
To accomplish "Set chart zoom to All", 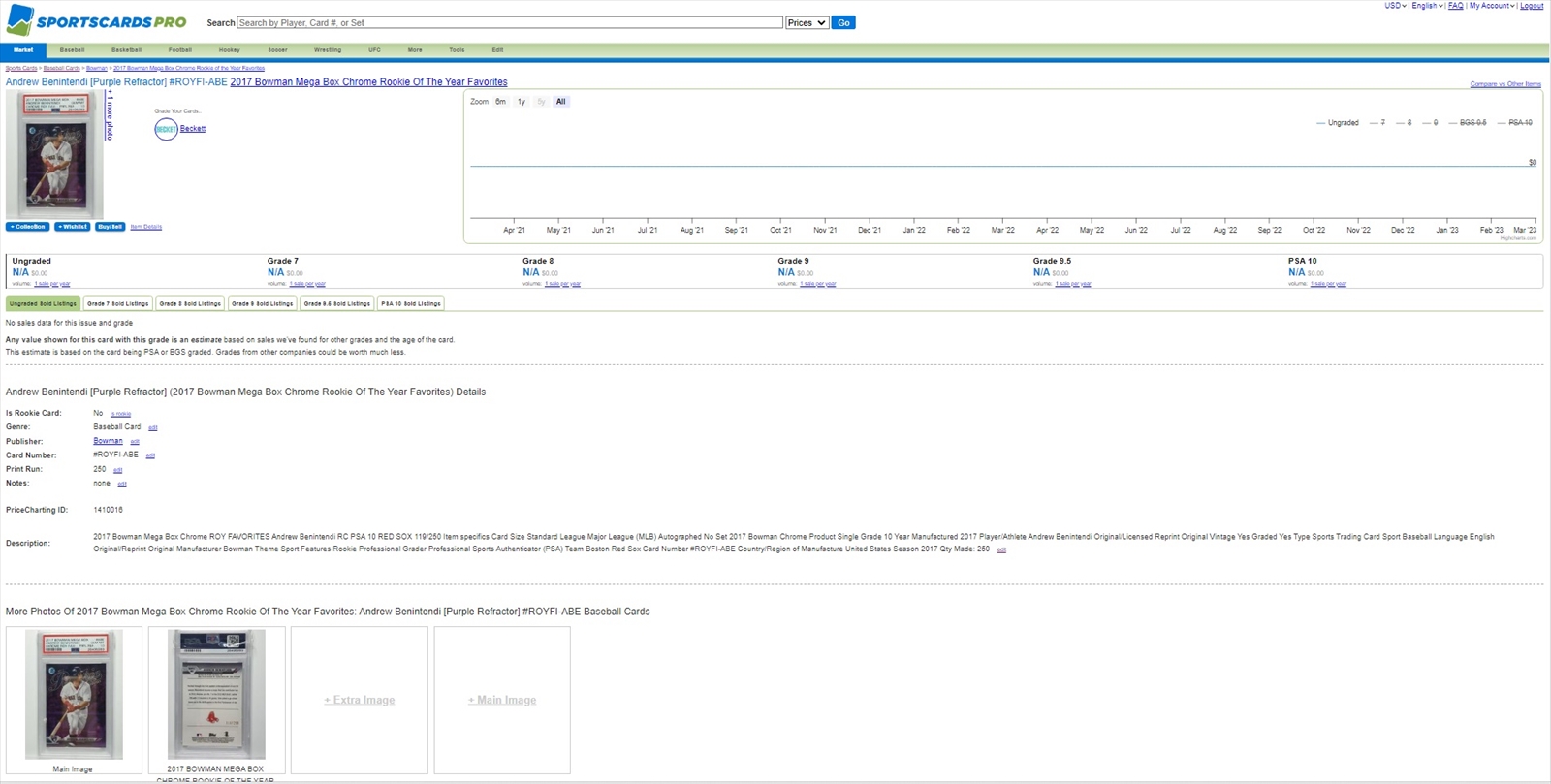I will click(560, 102).
